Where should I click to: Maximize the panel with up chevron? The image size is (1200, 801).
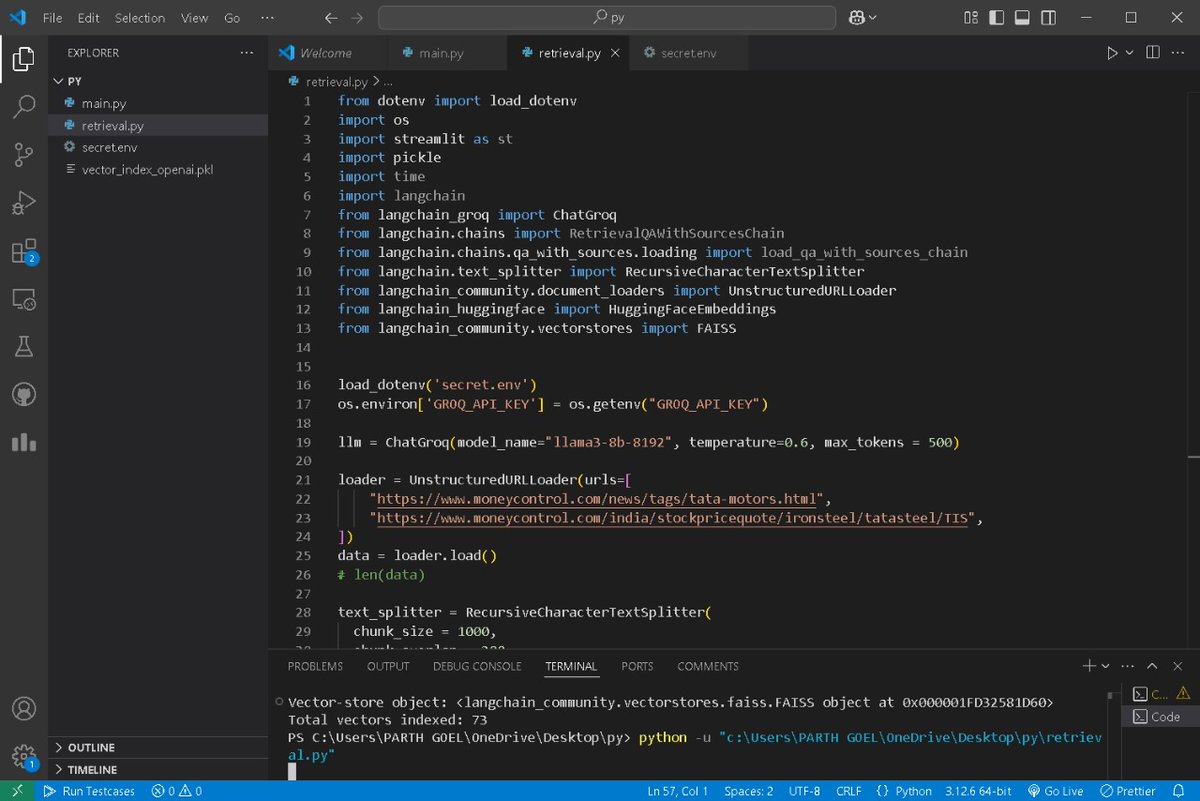[1152, 666]
